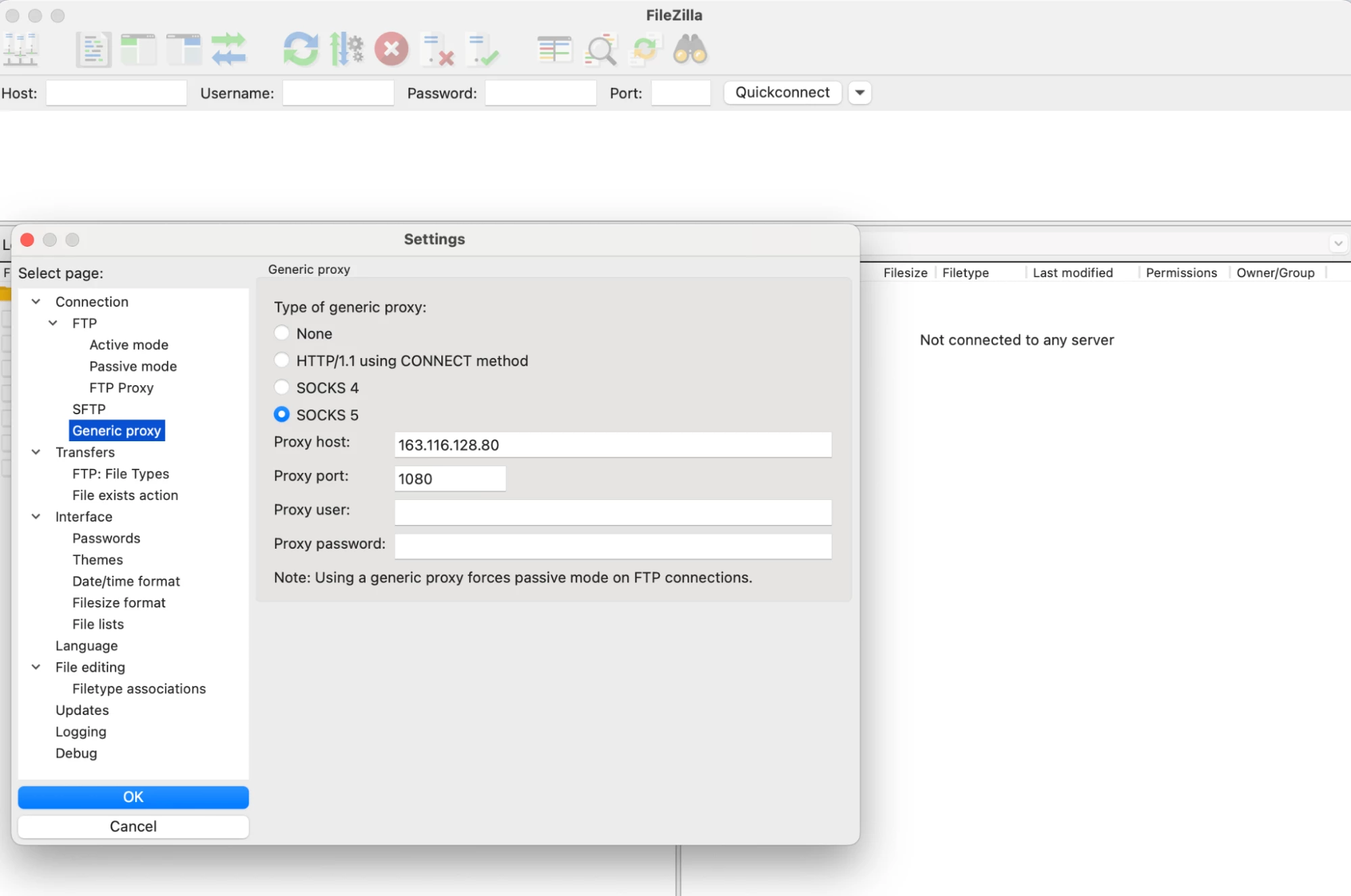
Task: Go to the Themes settings page
Action: [x=97, y=559]
